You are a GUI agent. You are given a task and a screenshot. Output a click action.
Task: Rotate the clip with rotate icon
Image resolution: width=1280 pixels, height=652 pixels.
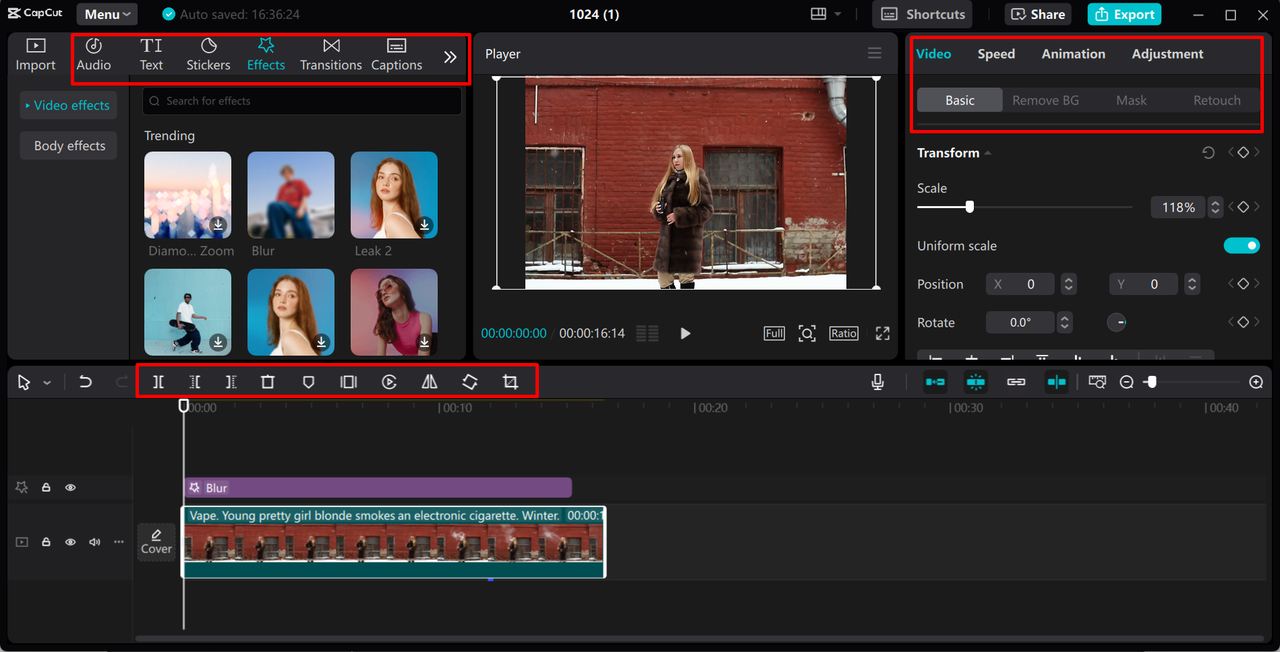pos(470,382)
